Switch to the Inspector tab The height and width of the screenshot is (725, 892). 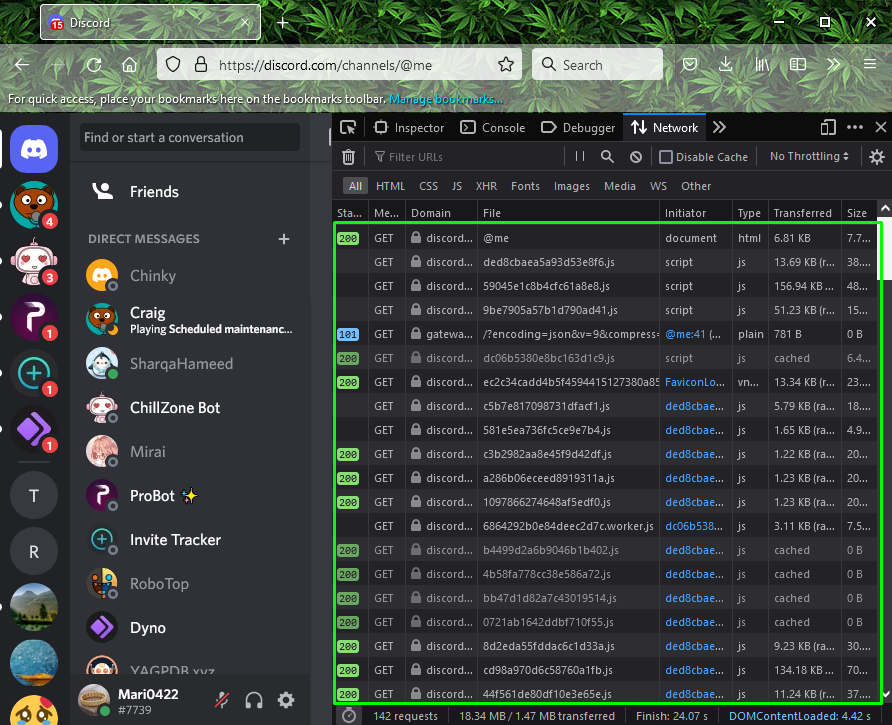(409, 127)
